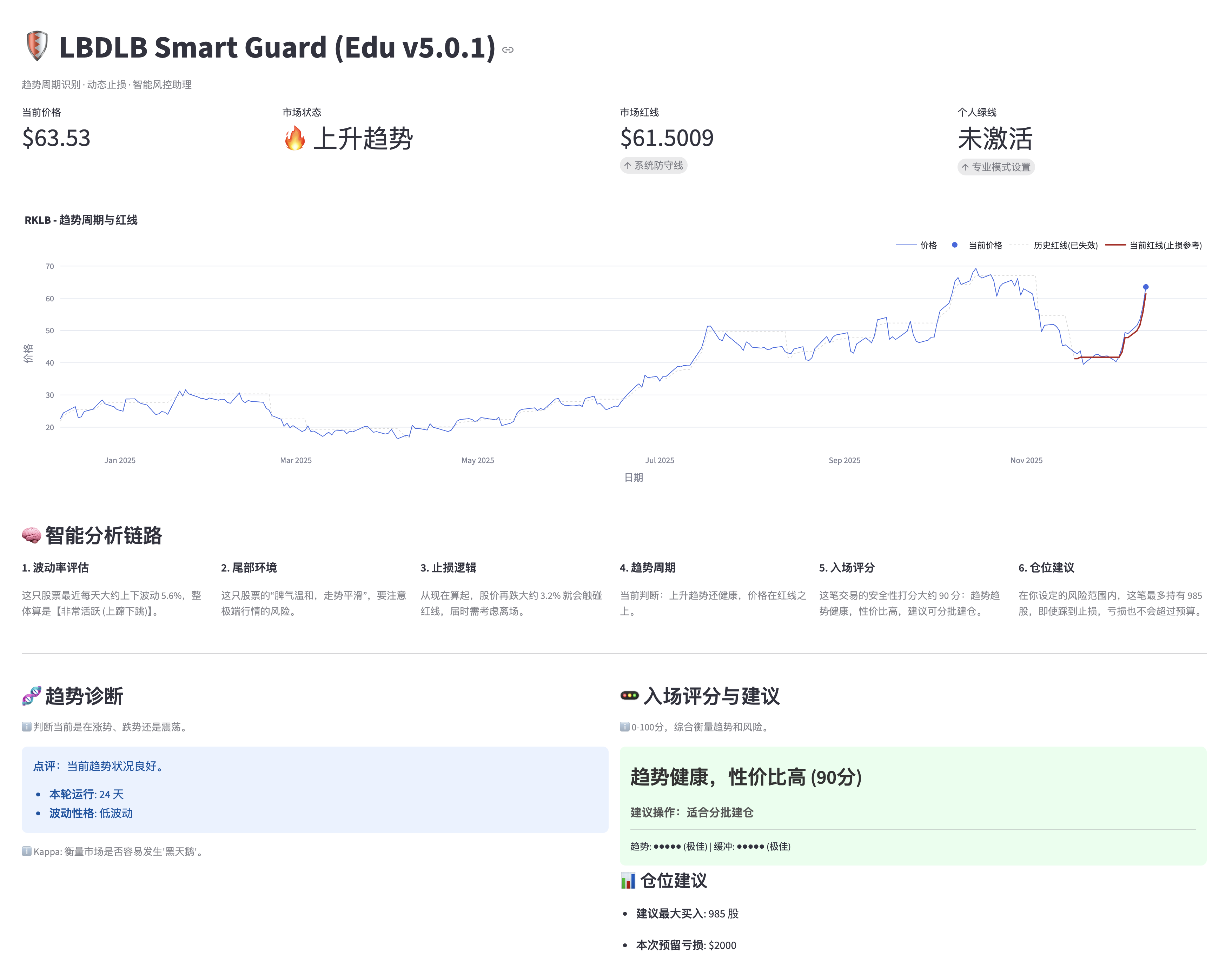Click the info icon before 0-100分 caption
Image resolution: width=1232 pixels, height=962 pixels.
point(624,726)
